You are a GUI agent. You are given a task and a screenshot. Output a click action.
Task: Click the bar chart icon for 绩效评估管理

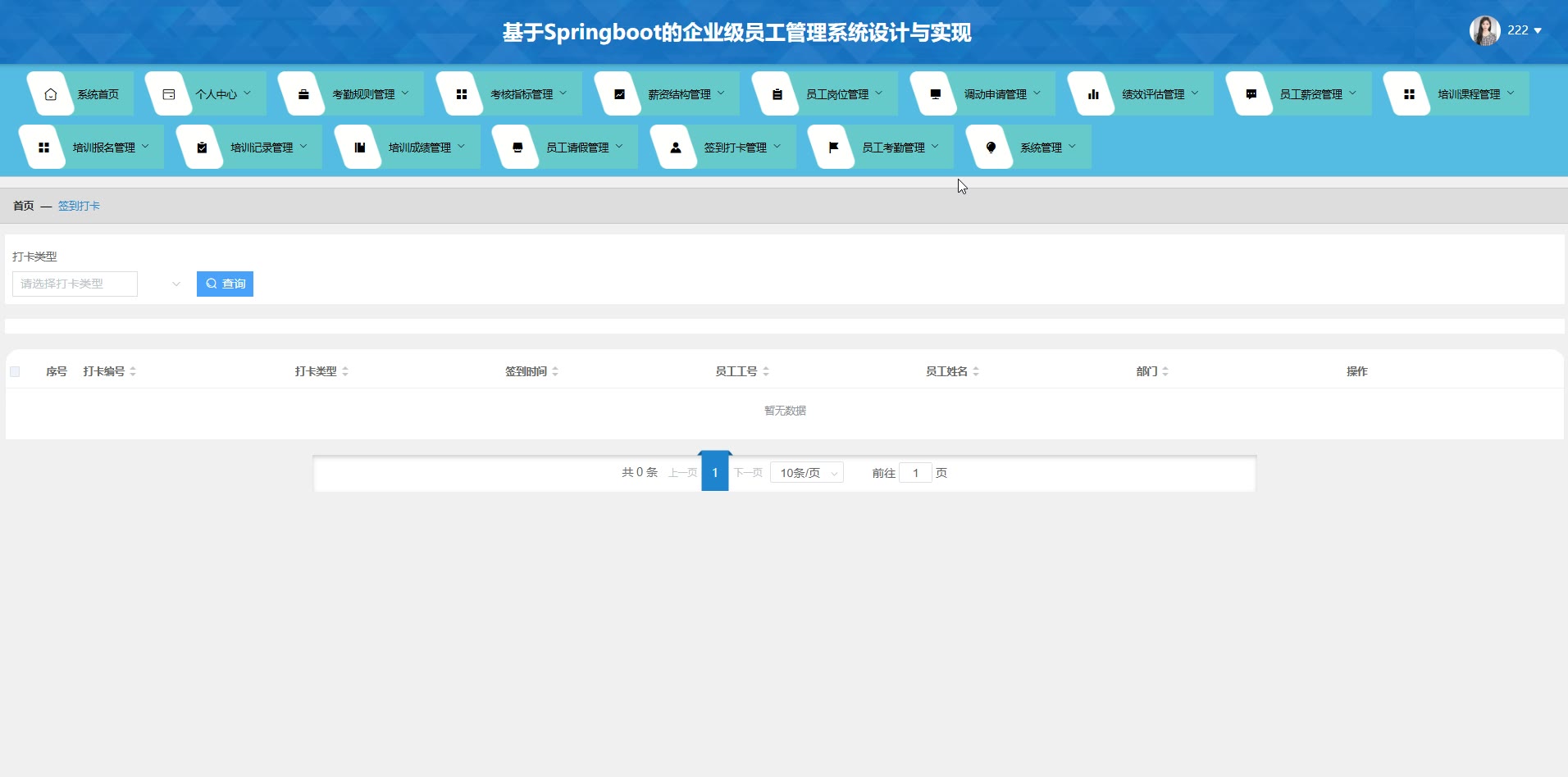click(x=1093, y=94)
